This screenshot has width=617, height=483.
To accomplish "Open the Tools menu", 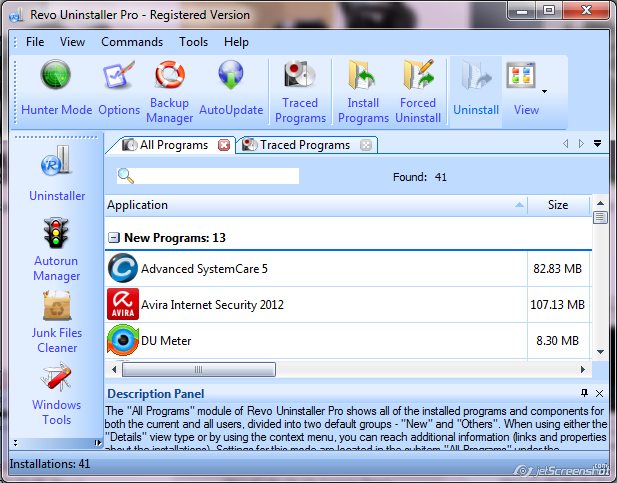I will 193,42.
